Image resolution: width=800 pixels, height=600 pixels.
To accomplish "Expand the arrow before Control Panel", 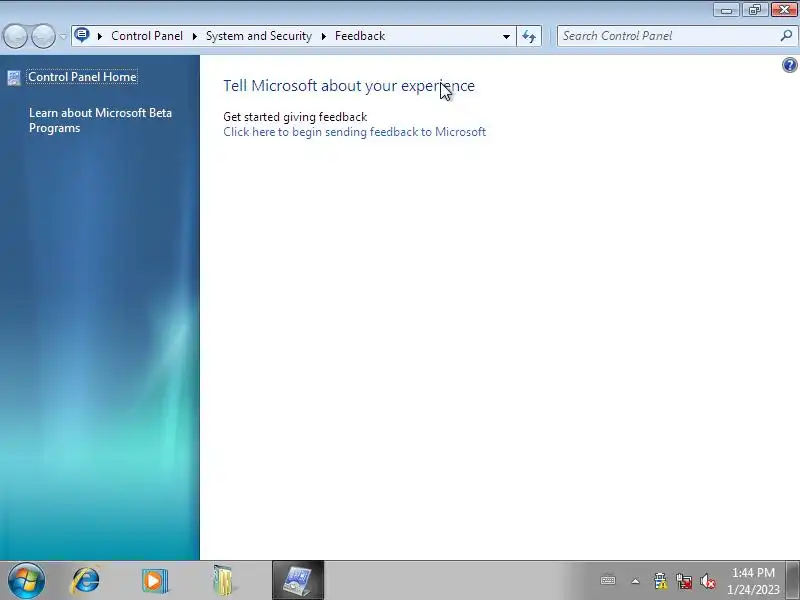I will 99,36.
